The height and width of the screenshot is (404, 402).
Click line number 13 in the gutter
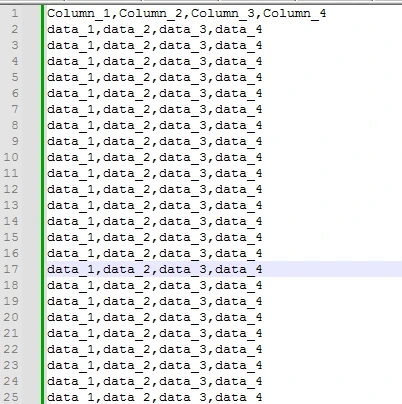11,205
